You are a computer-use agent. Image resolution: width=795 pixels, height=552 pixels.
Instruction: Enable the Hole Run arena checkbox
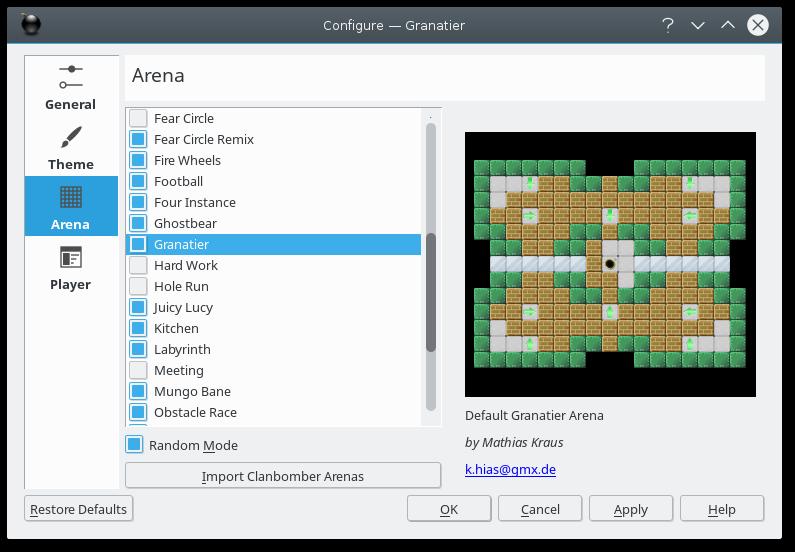pyautogui.click(x=138, y=286)
